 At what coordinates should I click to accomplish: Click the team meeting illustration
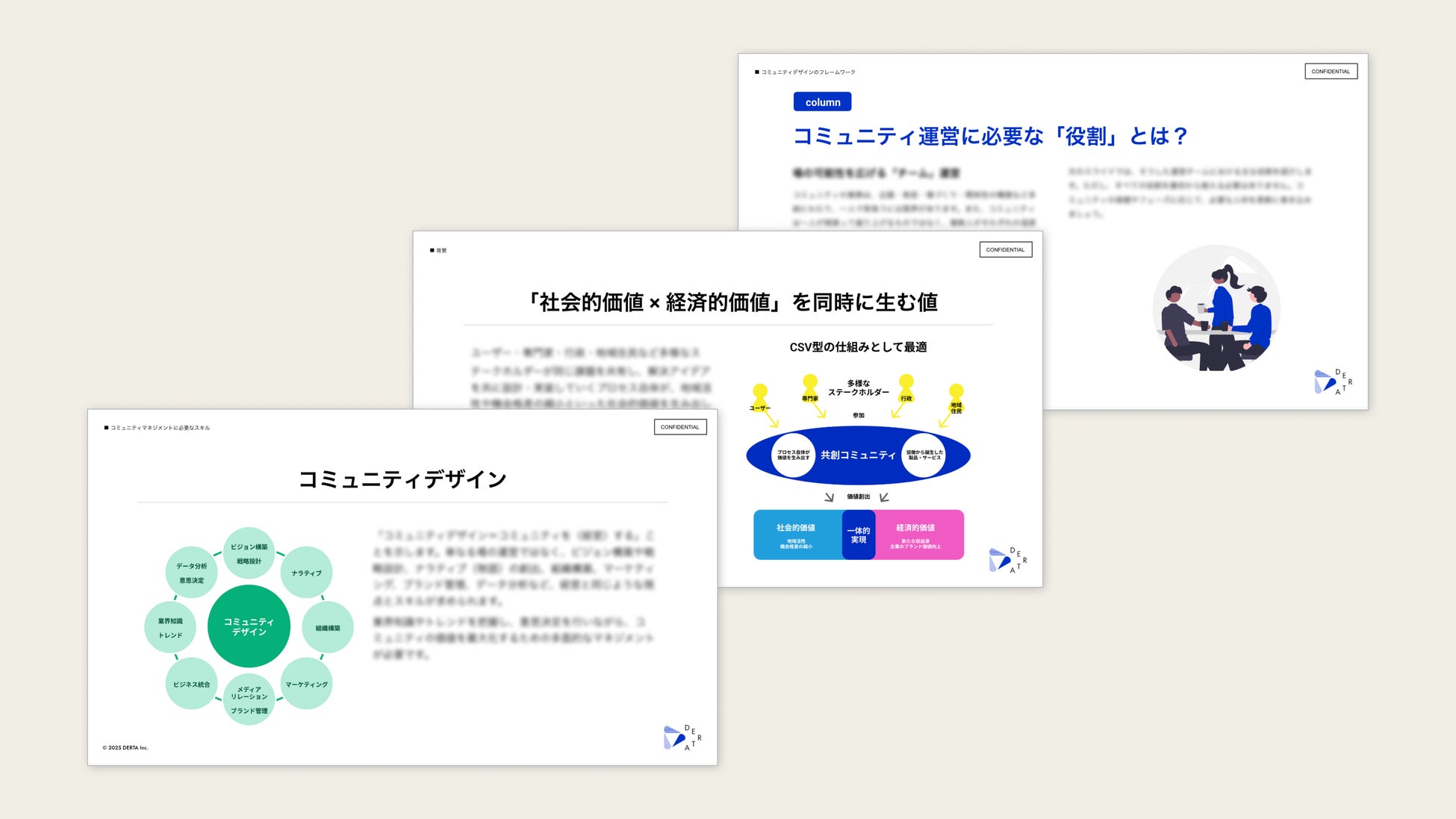pos(1216,309)
